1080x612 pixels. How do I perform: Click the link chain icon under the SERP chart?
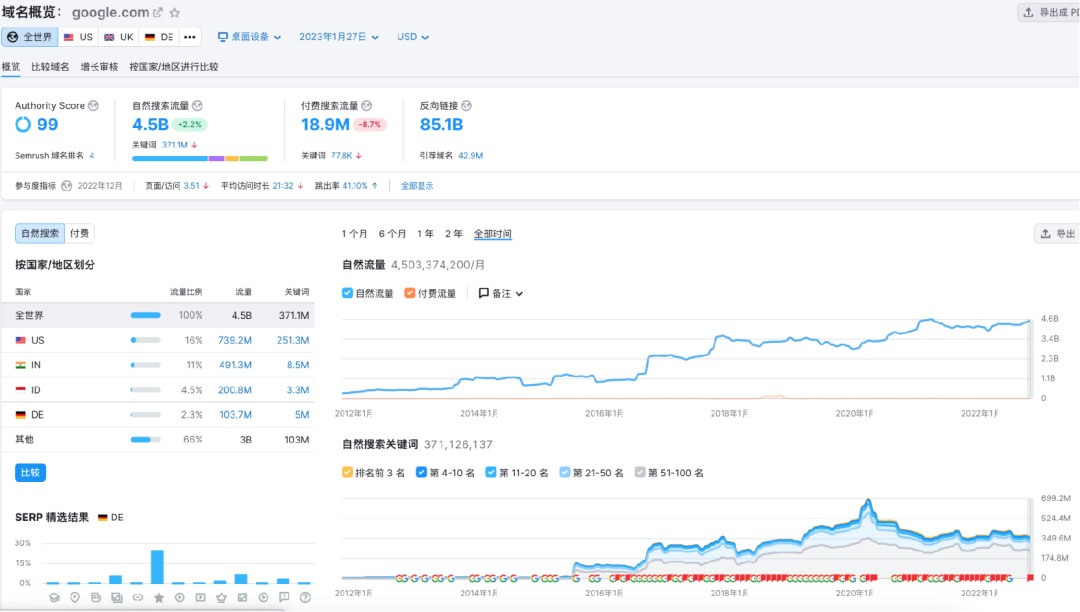click(x=137, y=598)
